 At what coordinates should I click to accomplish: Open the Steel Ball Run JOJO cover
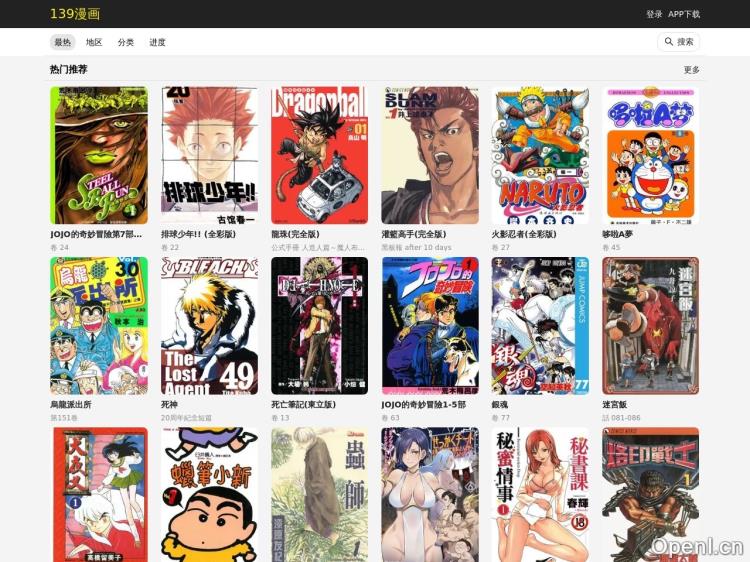coord(99,155)
